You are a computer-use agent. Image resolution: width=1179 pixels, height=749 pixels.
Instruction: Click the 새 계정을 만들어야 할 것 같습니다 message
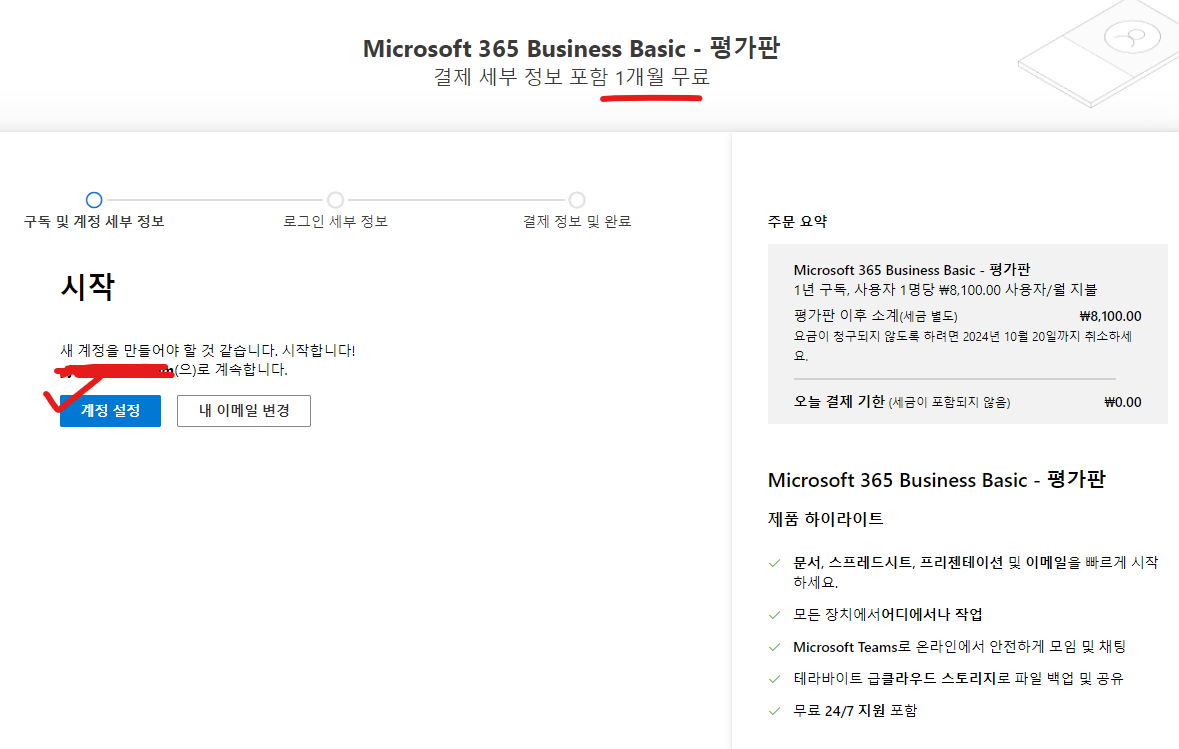coord(208,350)
